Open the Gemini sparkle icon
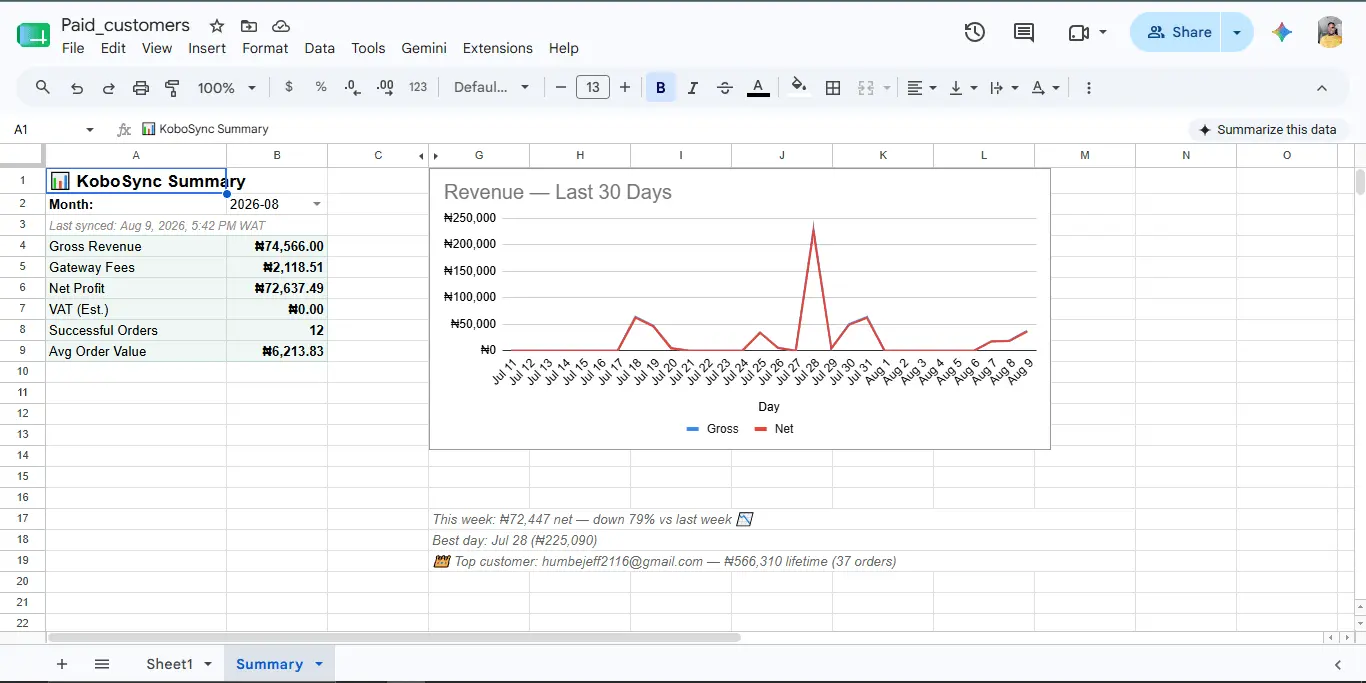Image resolution: width=1366 pixels, height=683 pixels. pyautogui.click(x=1282, y=32)
